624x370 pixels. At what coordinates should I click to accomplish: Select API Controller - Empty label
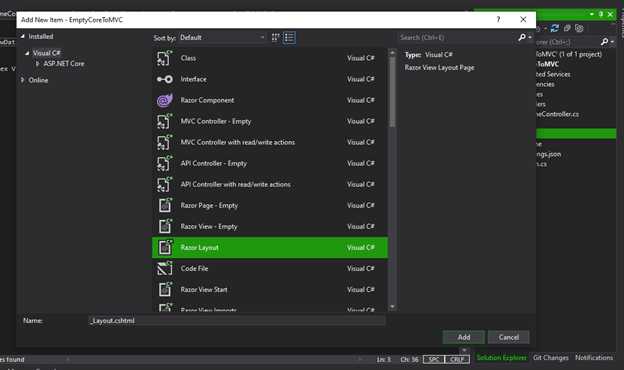(x=214, y=164)
